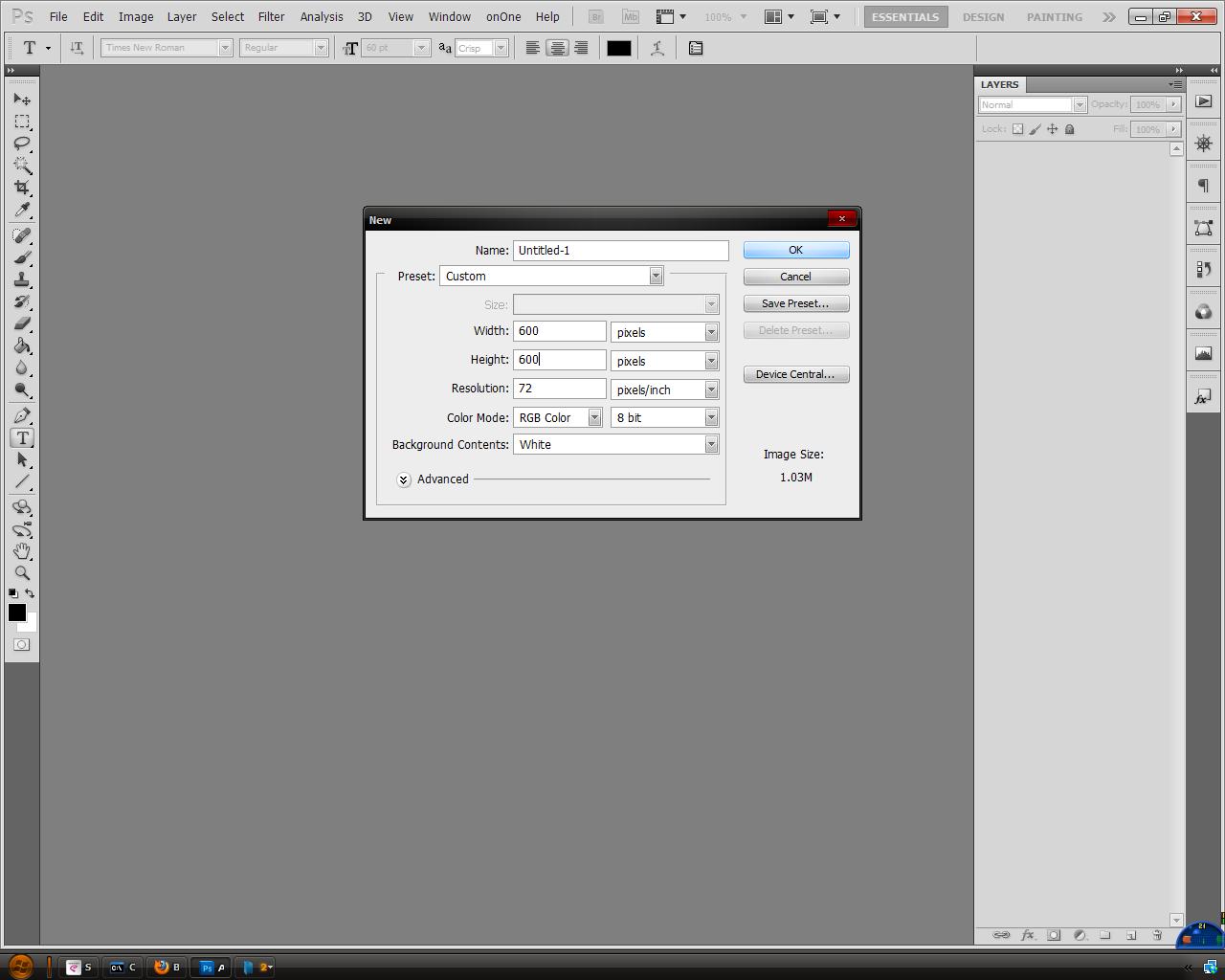Set right text alignment
This screenshot has height=980, width=1225.
tap(581, 48)
